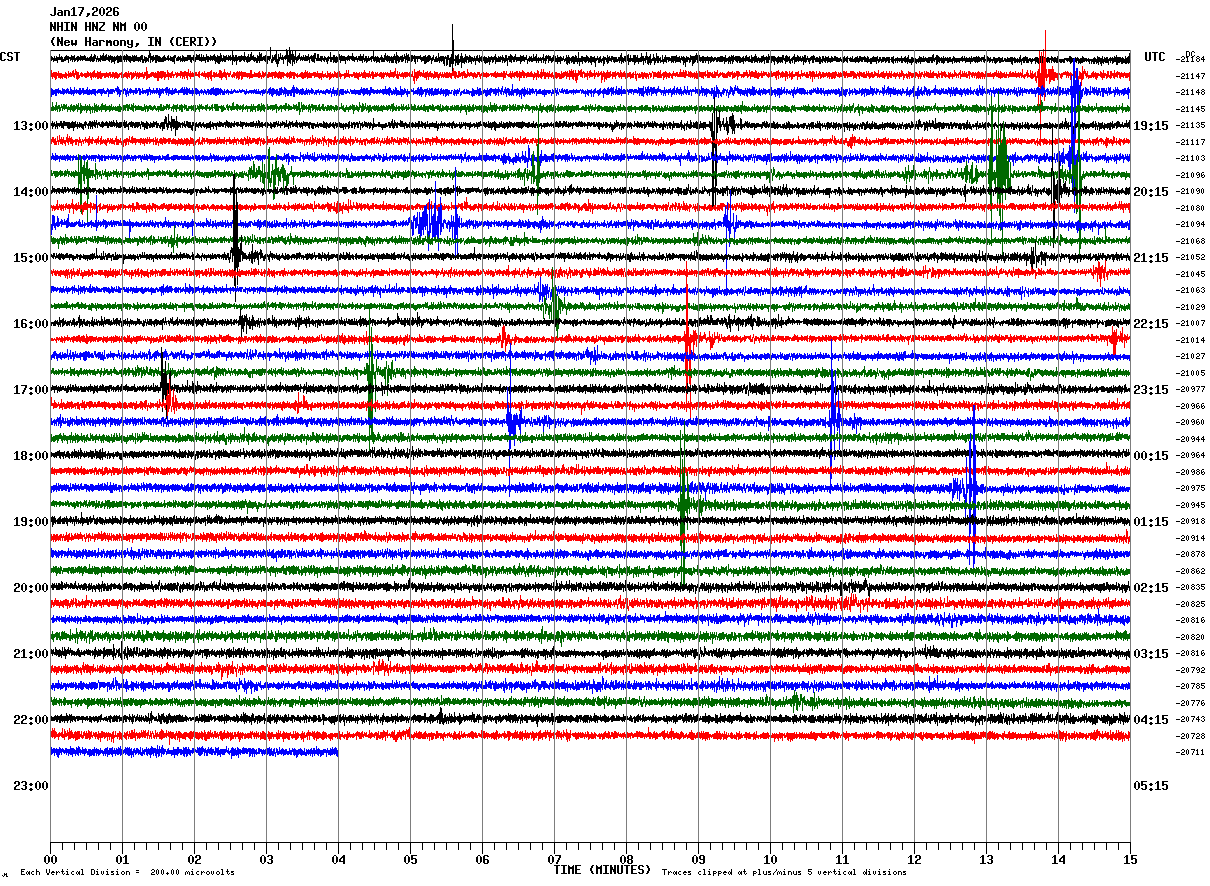Select the station code "NHIN HNZ NM 00"
Viewport: 1210px width, 886px height.
pyautogui.click(x=98, y=27)
